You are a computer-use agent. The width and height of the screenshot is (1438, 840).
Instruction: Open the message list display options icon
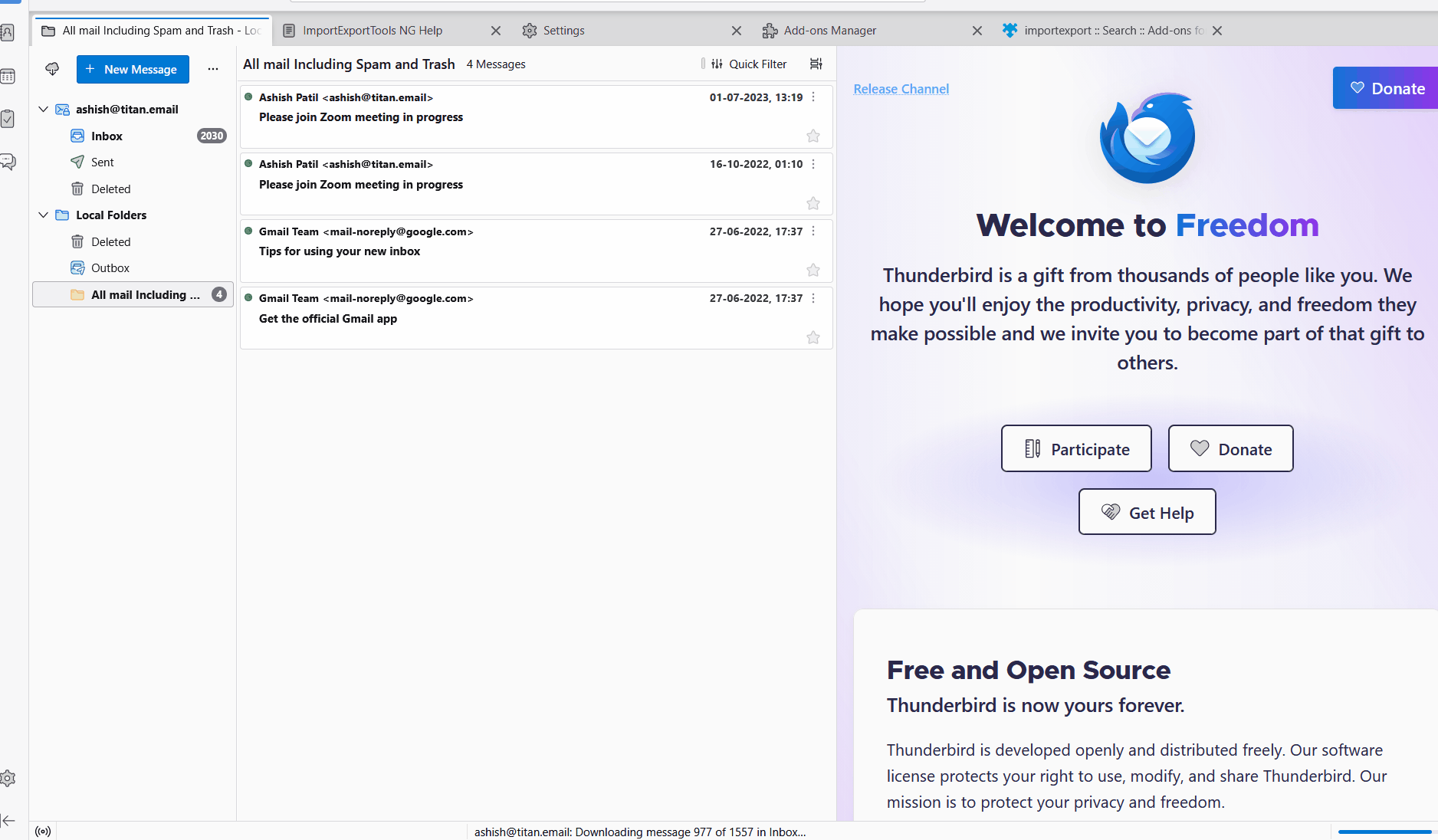[x=816, y=64]
